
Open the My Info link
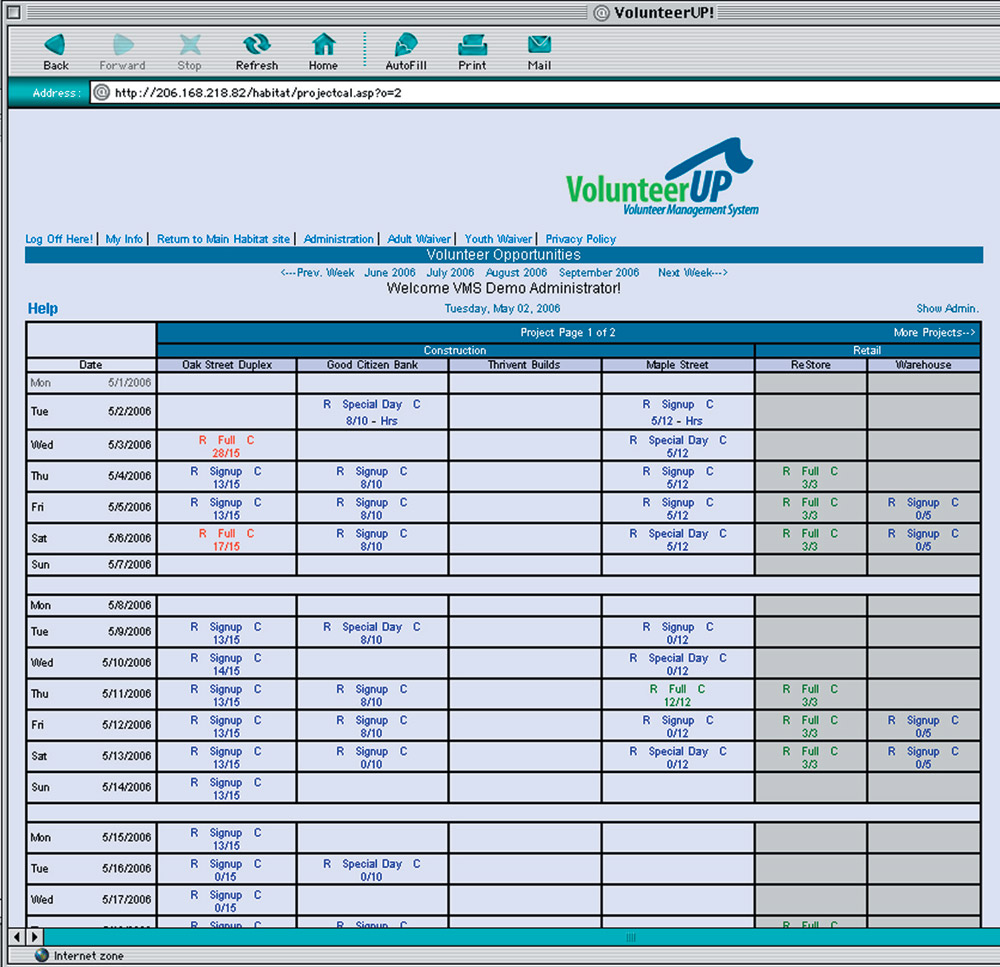click(x=124, y=239)
